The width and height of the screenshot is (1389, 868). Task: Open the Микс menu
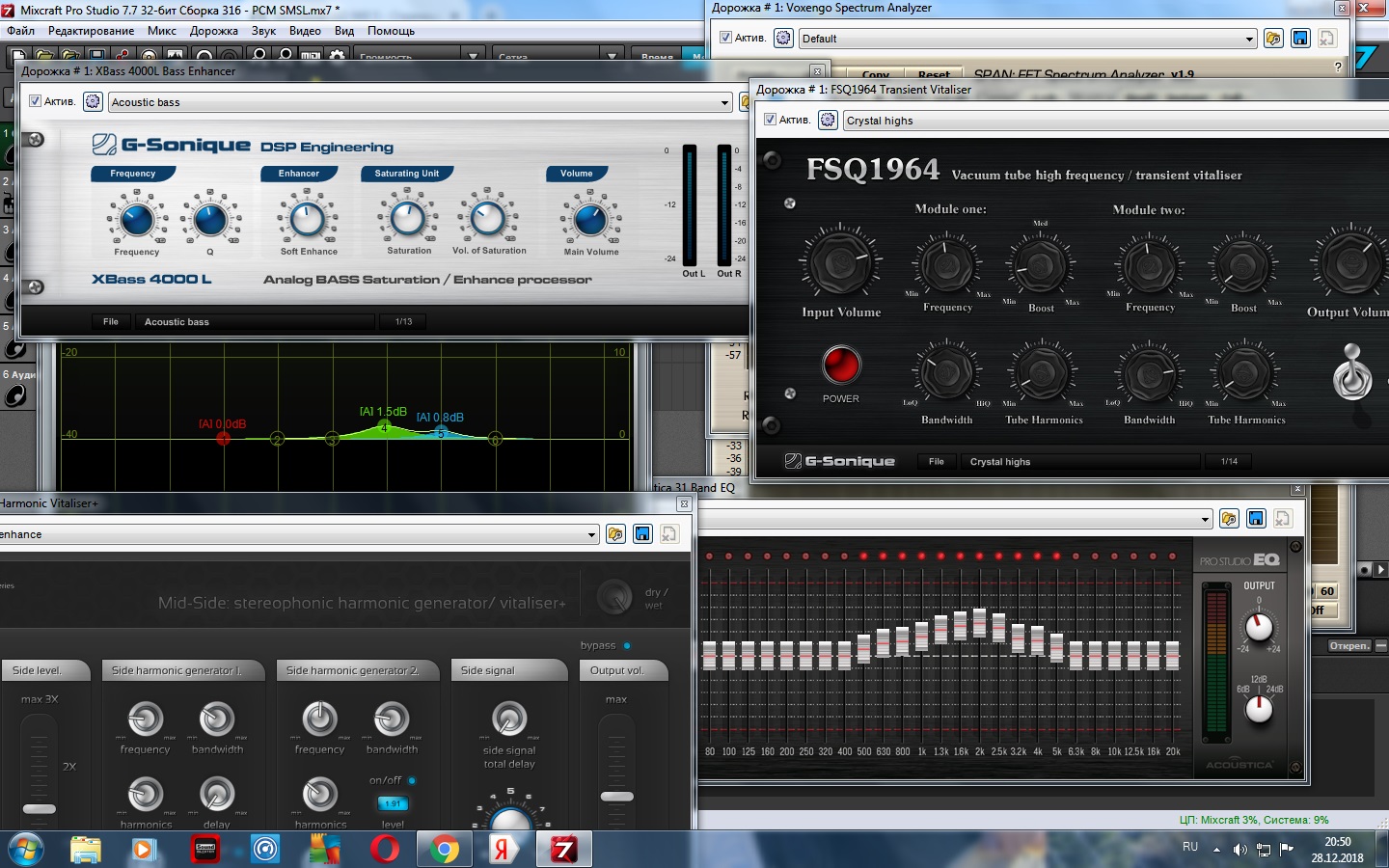coord(162,30)
